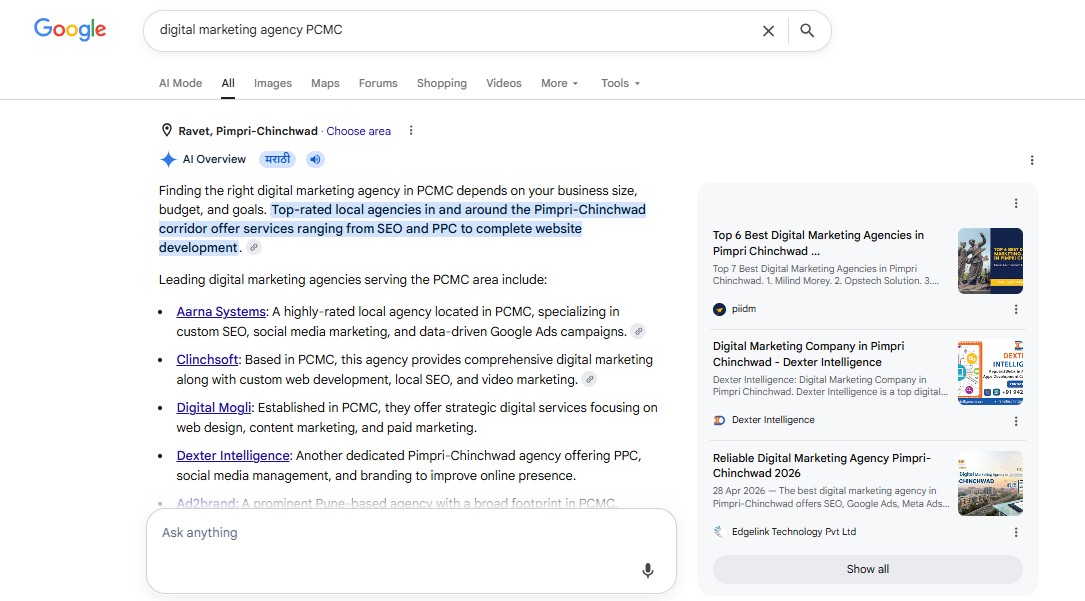The height and width of the screenshot is (601, 1085).
Task: Click the piidm favicon
Action: pyautogui.click(x=720, y=309)
